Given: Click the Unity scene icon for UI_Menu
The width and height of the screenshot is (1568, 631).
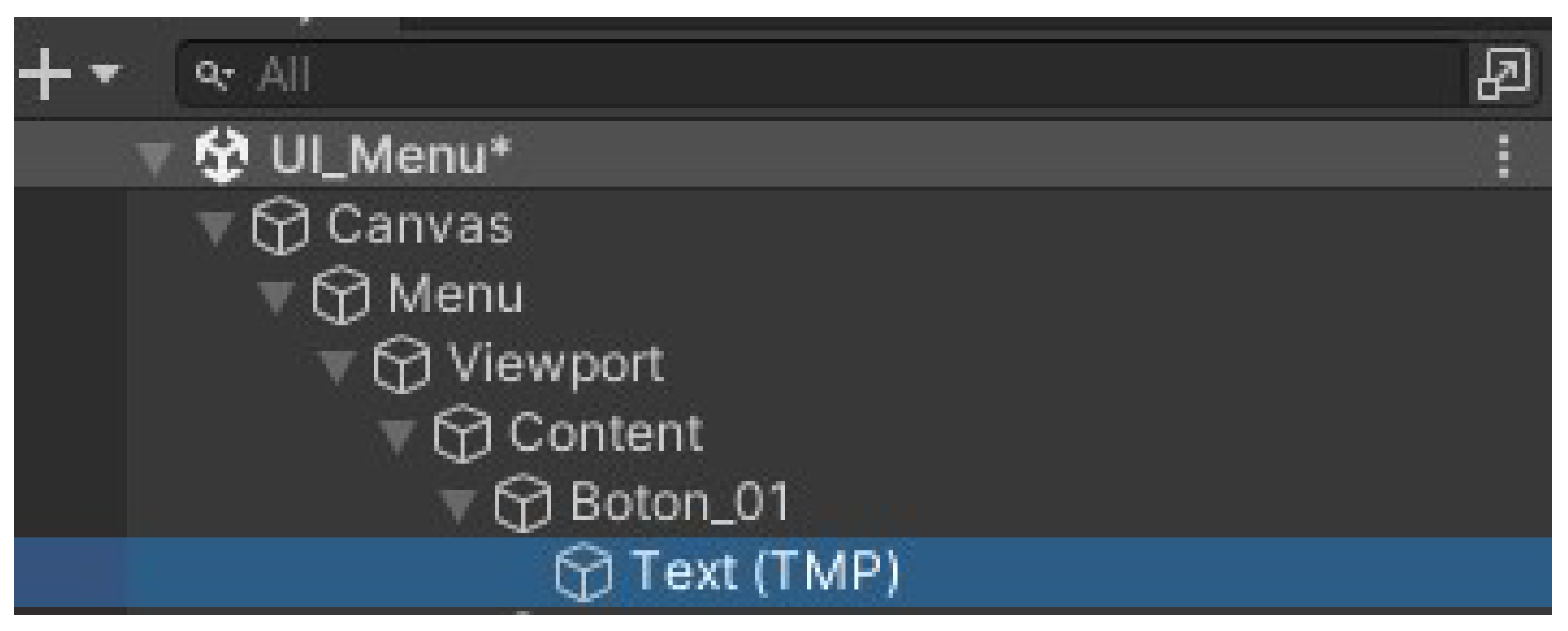Looking at the screenshot, I should pyautogui.click(x=221, y=155).
